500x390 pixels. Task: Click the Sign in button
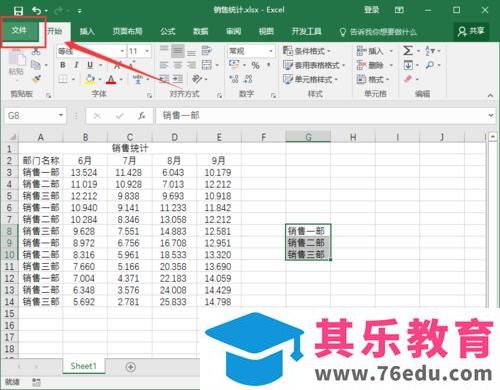pos(371,10)
